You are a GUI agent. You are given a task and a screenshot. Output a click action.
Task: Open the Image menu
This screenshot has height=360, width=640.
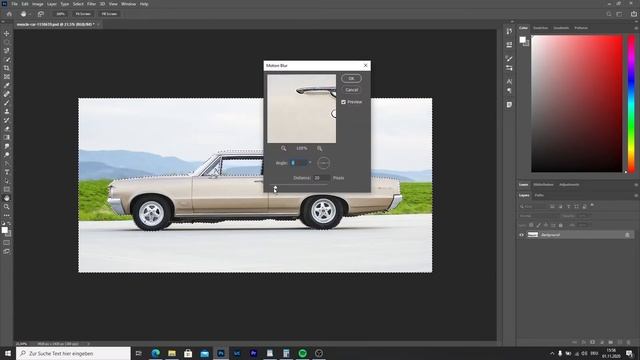[x=38, y=4]
